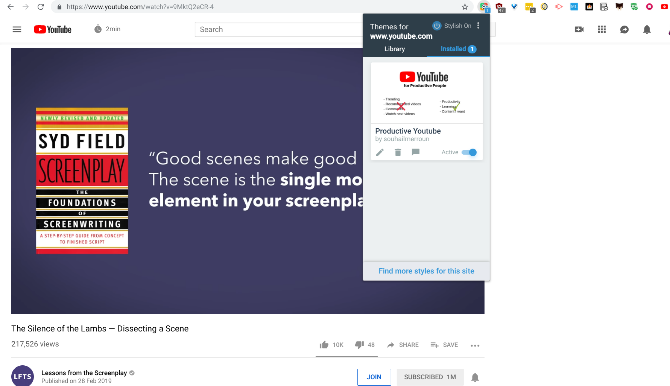Screen dimensions: 670x386
Task: Open comments for Productive Youtube style
Action: tap(415, 152)
